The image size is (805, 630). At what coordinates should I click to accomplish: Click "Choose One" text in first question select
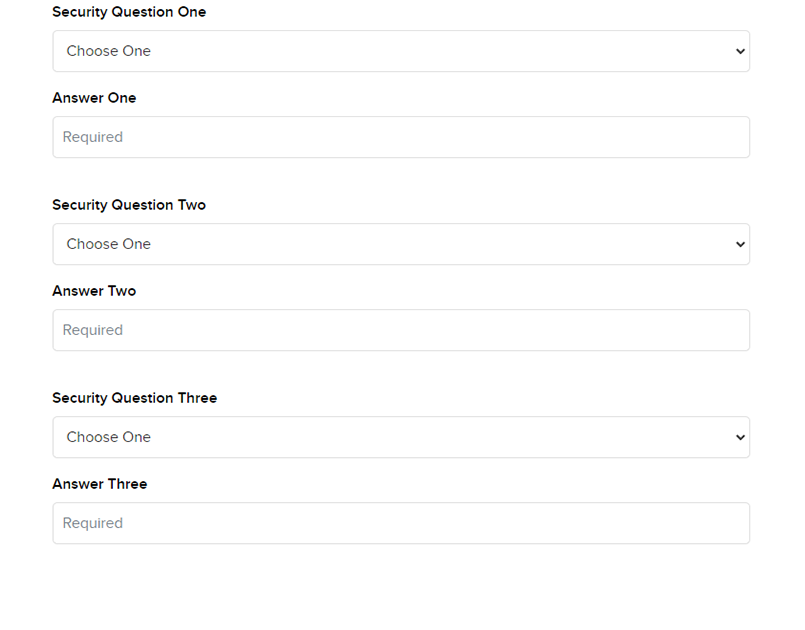108,51
